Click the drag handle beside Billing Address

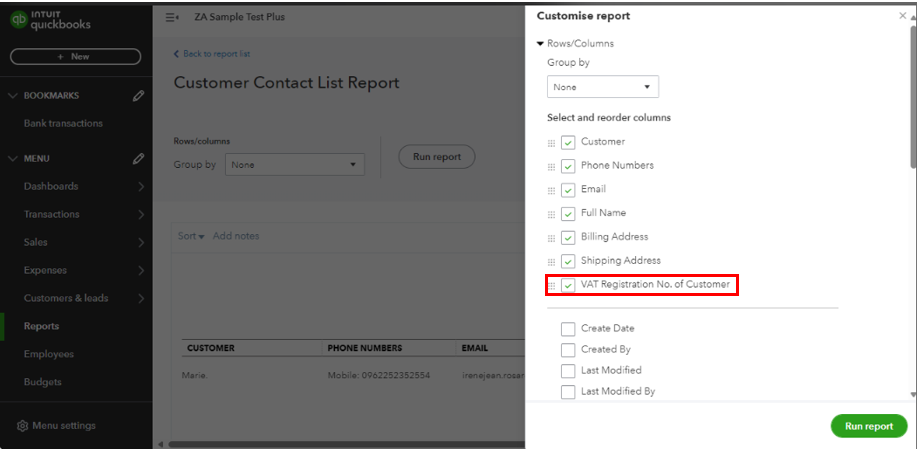point(551,238)
